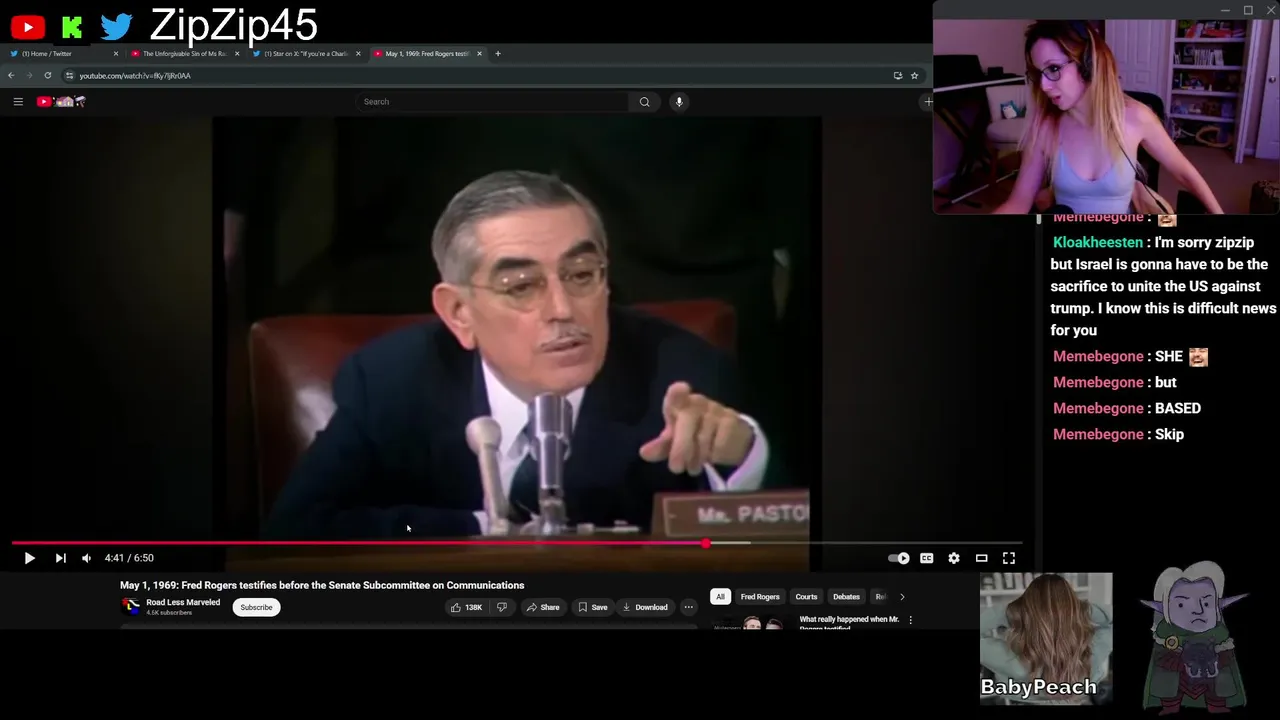View site information icon in address bar

pyautogui.click(x=70, y=75)
